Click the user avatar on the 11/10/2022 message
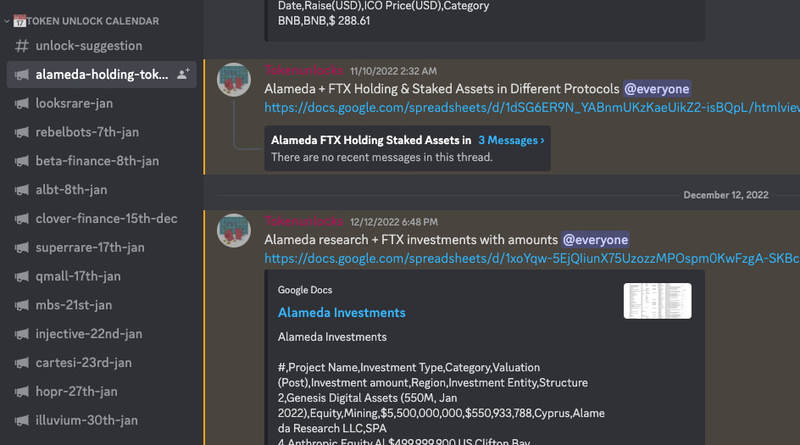The image size is (800, 445). tap(234, 80)
